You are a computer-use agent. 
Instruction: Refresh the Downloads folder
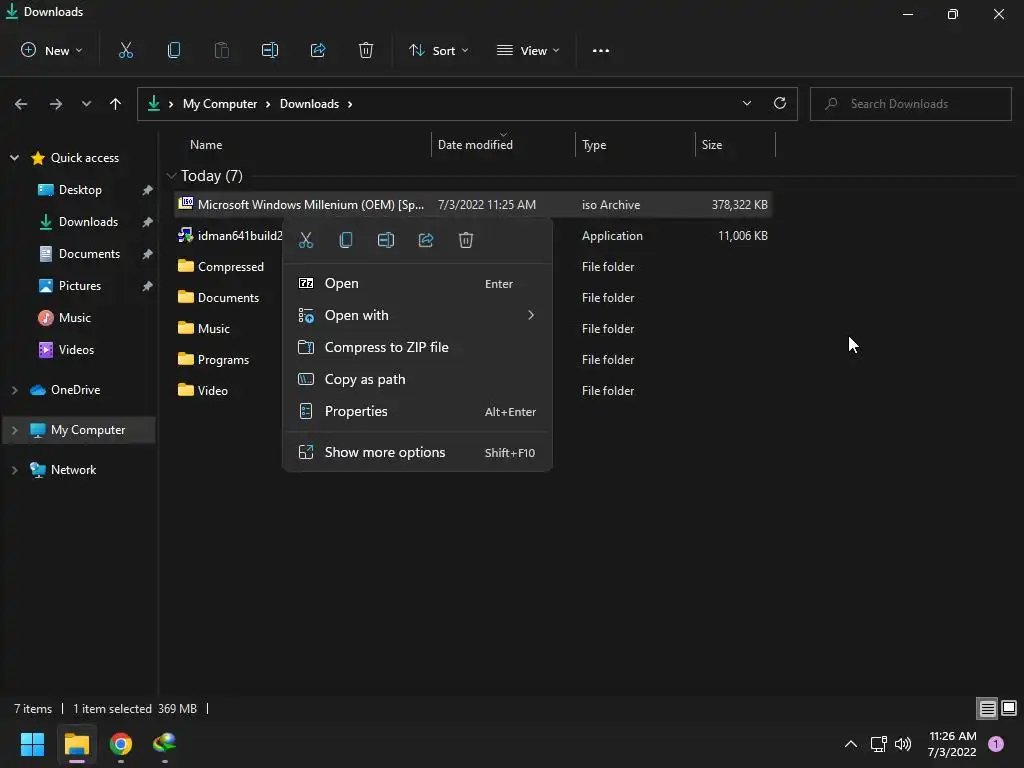coord(780,103)
